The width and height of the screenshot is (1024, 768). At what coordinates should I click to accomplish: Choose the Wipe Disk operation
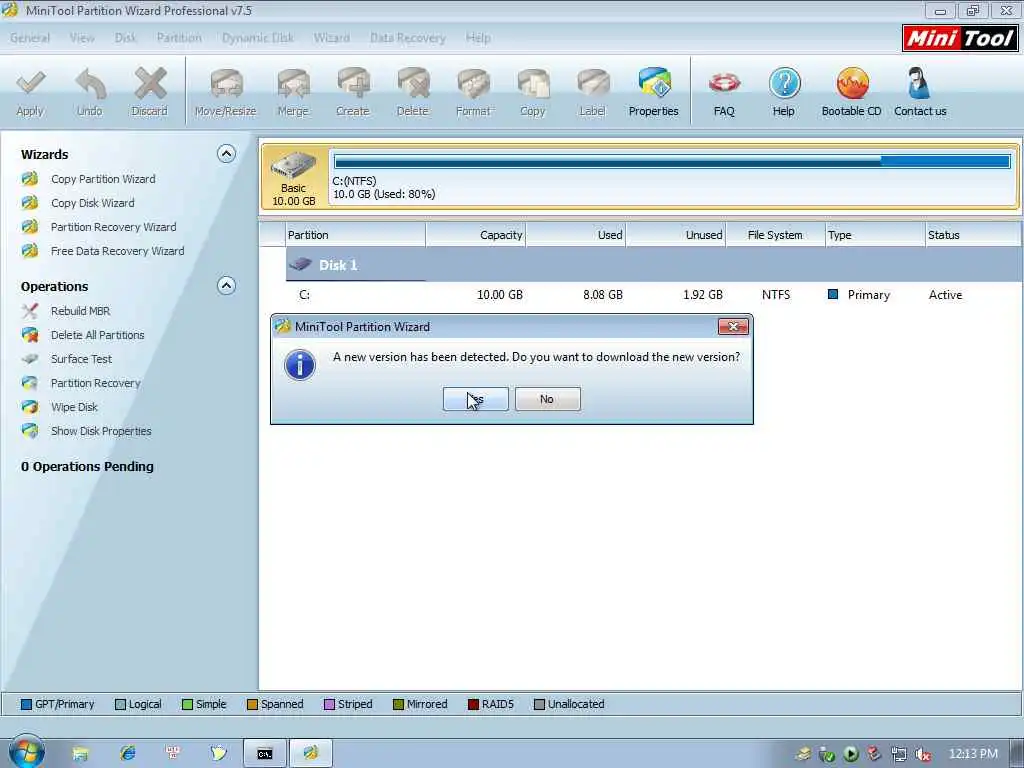pos(74,408)
